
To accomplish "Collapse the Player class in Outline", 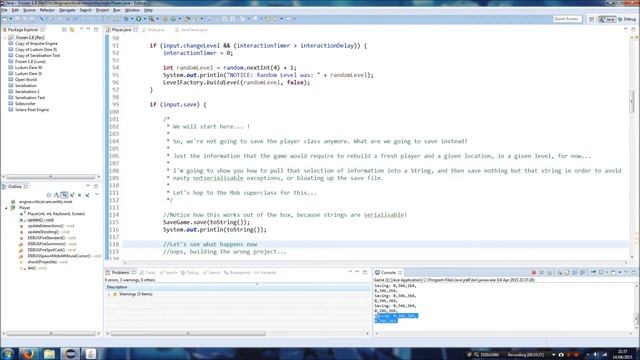I will (x=6, y=208).
